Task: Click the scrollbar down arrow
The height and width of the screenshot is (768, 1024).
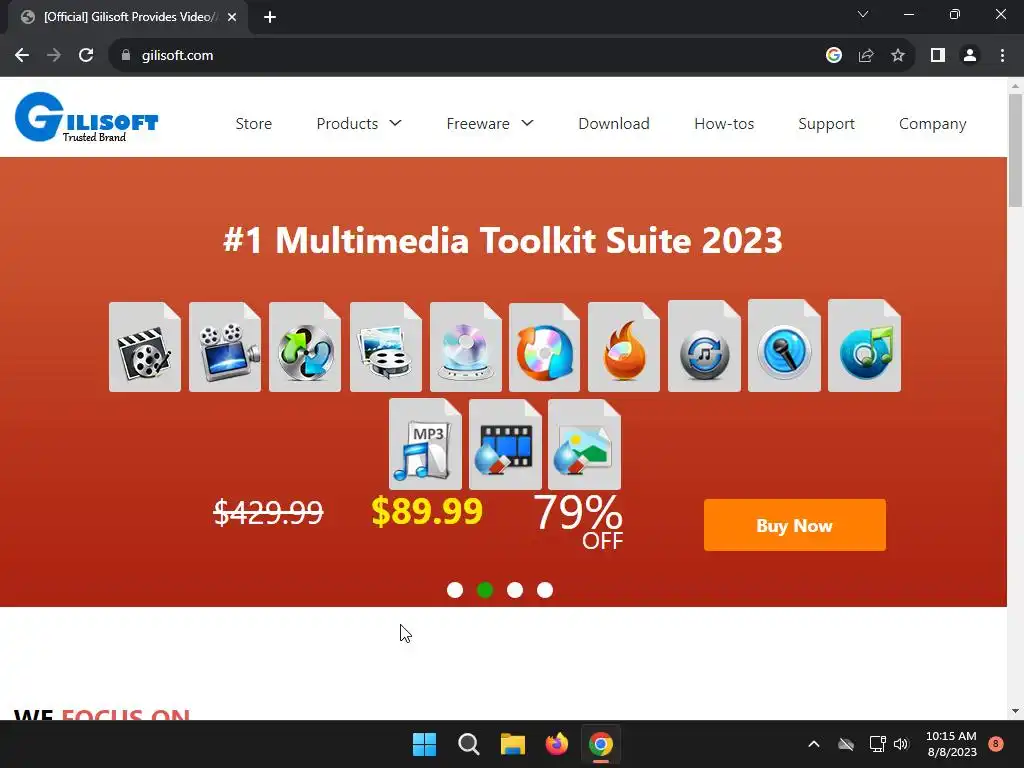Action: tap(1016, 712)
